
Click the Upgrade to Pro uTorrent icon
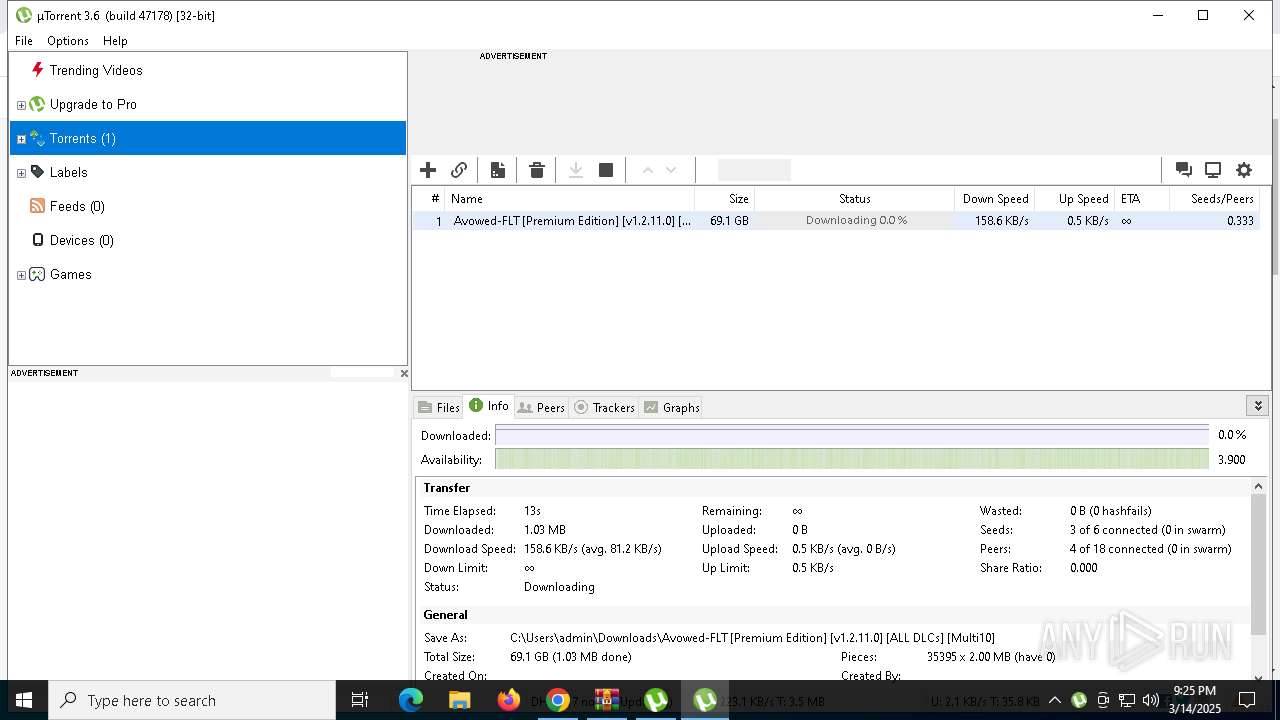pyautogui.click(x=37, y=104)
